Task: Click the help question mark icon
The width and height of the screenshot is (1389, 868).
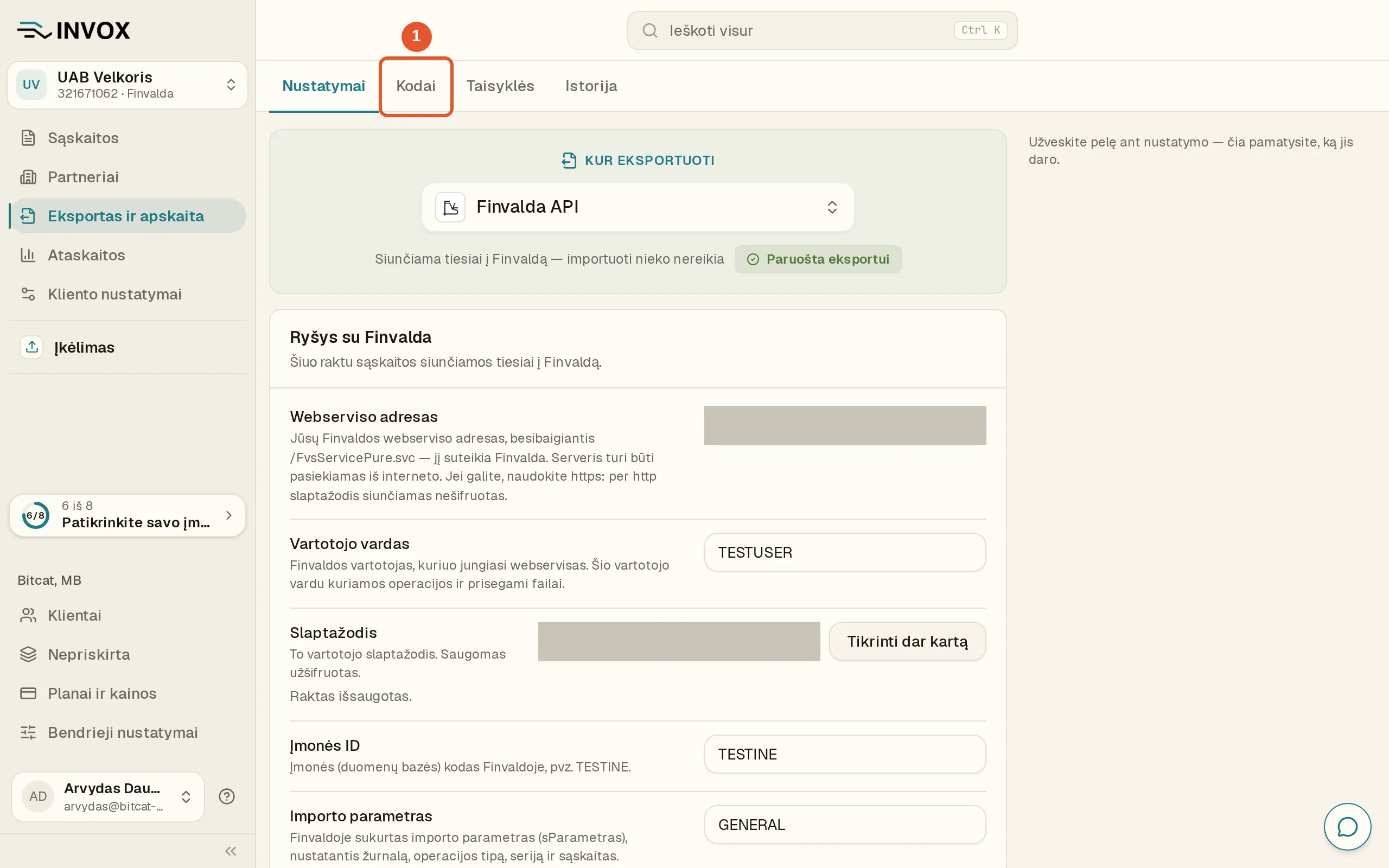Action: click(227, 796)
